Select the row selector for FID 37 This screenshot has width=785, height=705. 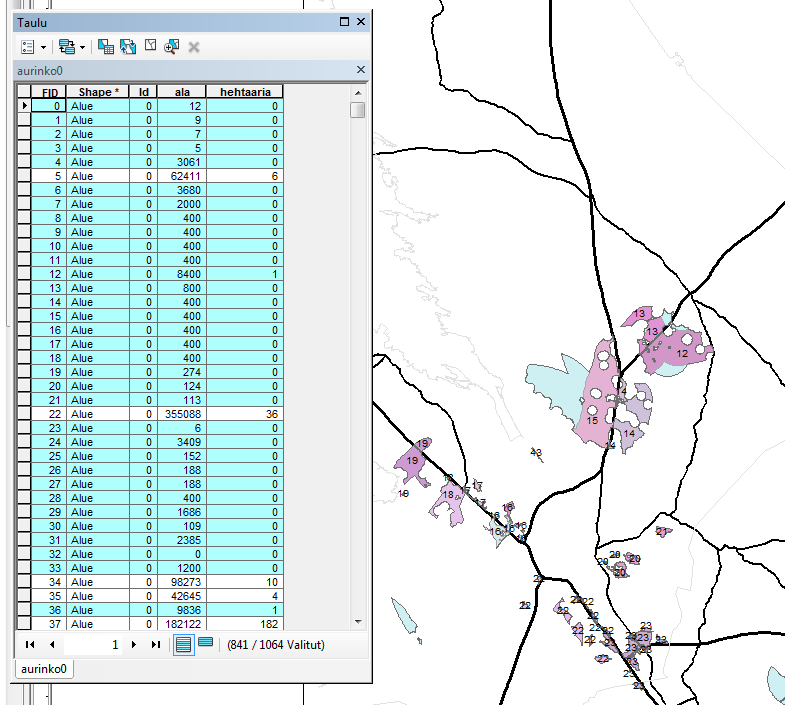coord(24,623)
